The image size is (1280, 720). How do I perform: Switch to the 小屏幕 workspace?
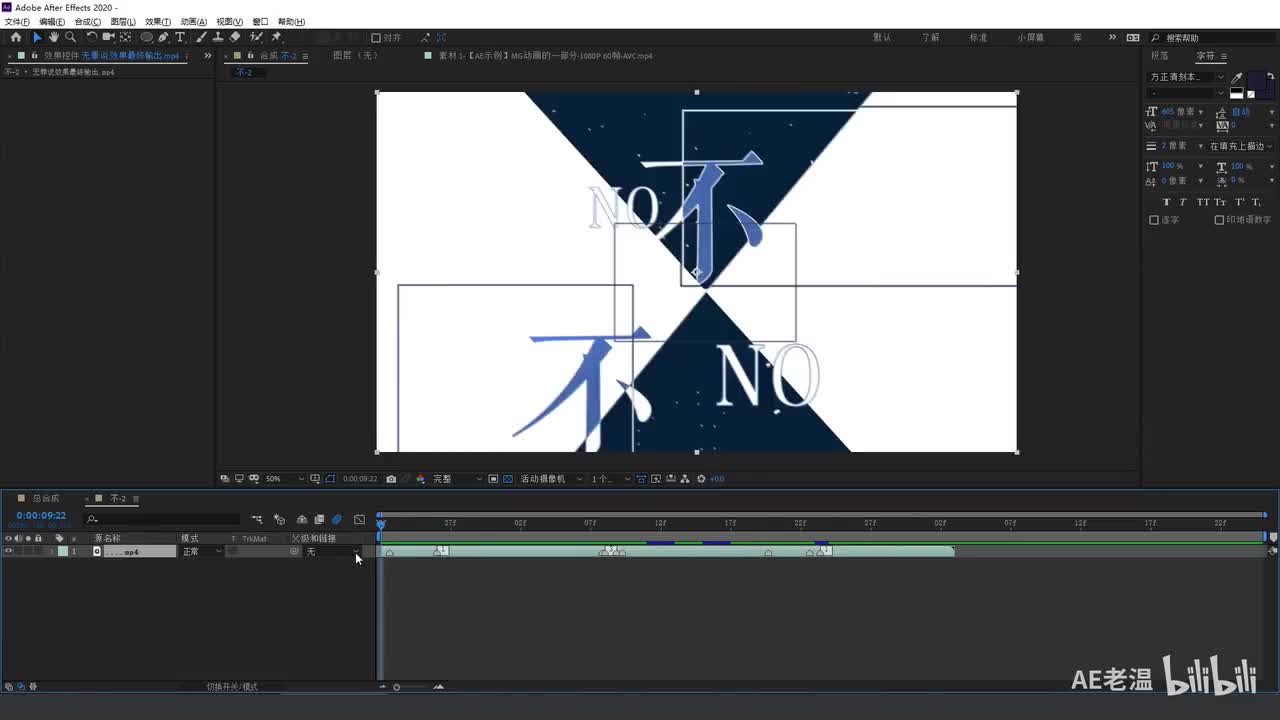(x=1031, y=37)
